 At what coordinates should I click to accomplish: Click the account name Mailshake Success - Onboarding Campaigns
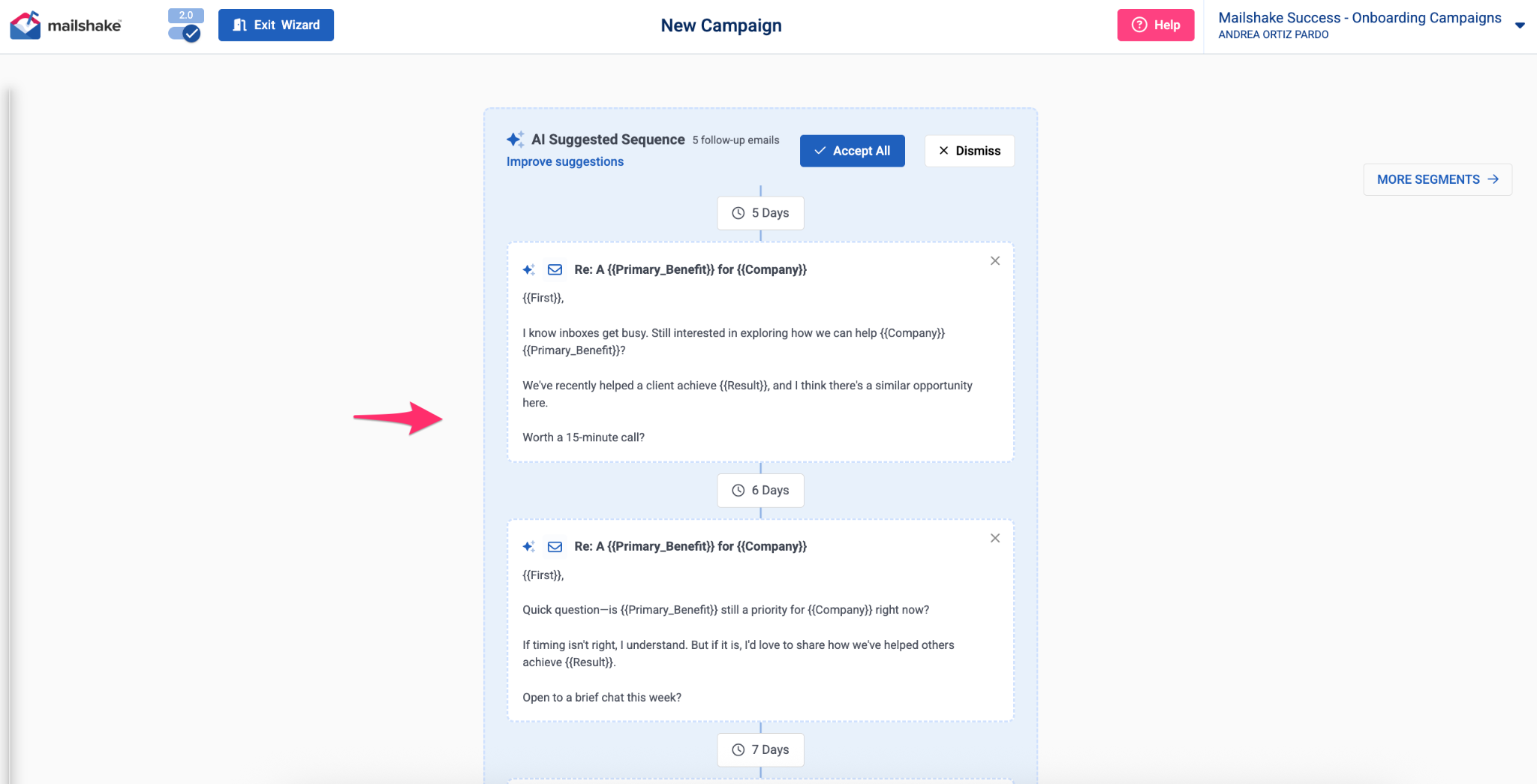[x=1360, y=18]
